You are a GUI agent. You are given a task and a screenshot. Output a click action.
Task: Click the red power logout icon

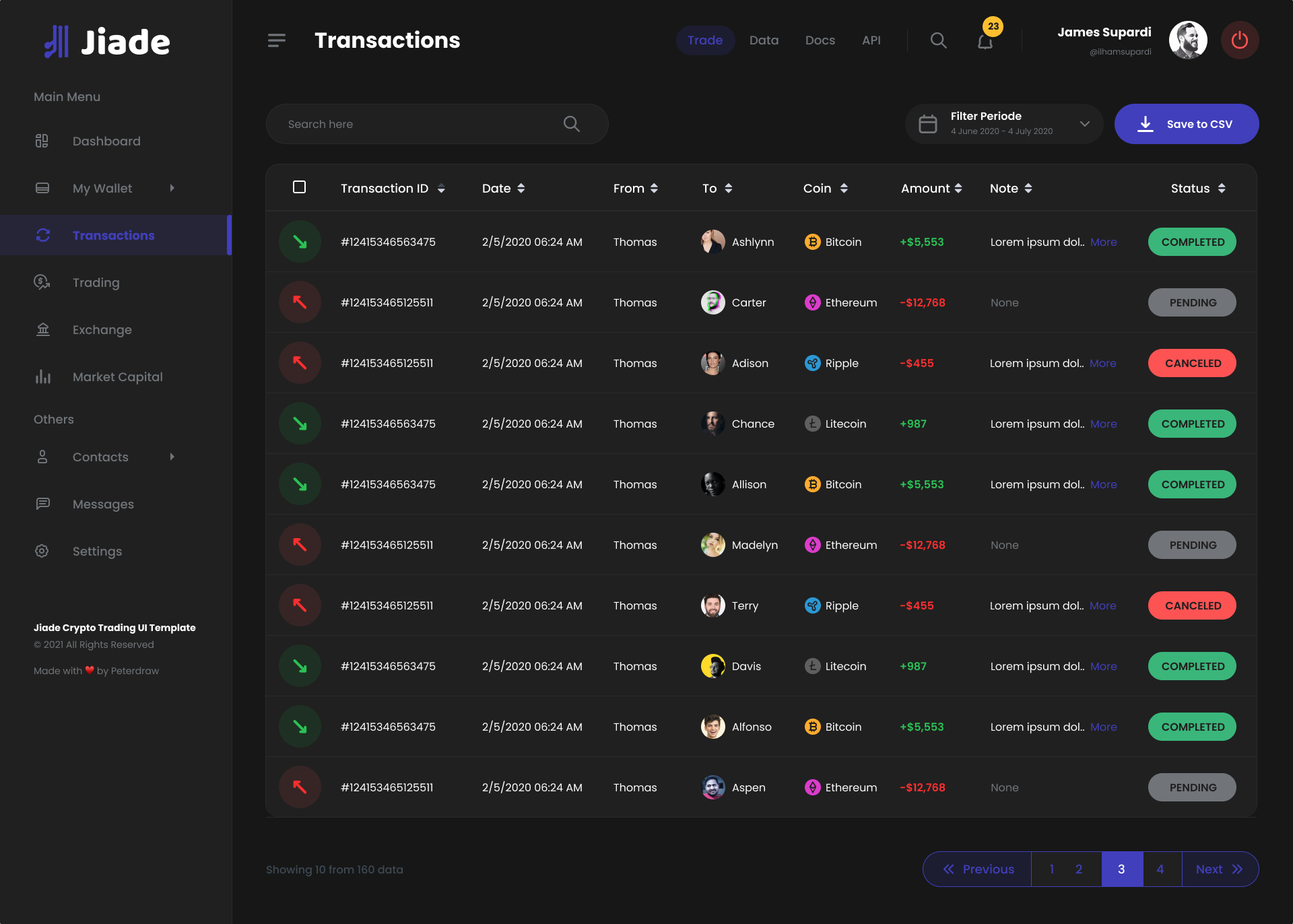[1240, 40]
